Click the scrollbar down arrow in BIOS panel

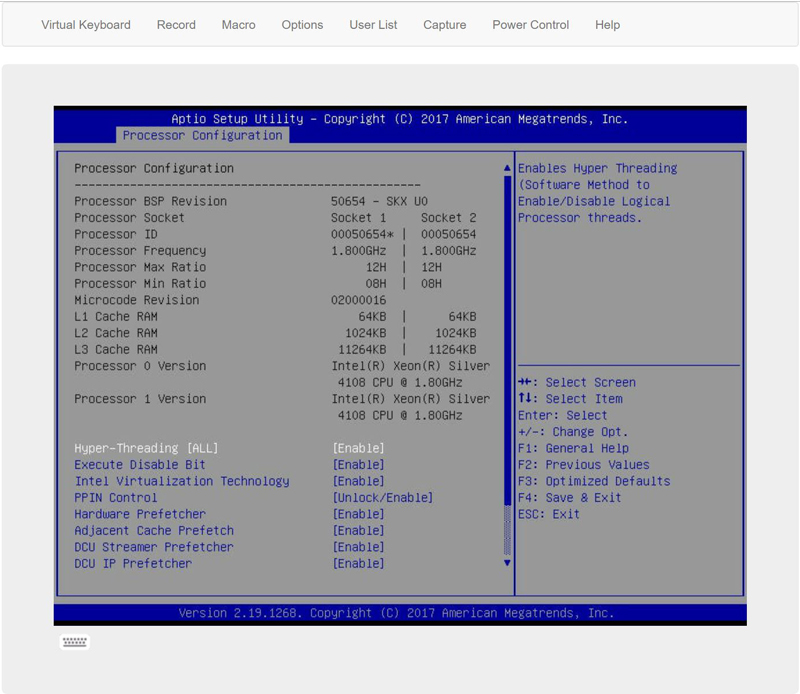pyautogui.click(x=507, y=563)
